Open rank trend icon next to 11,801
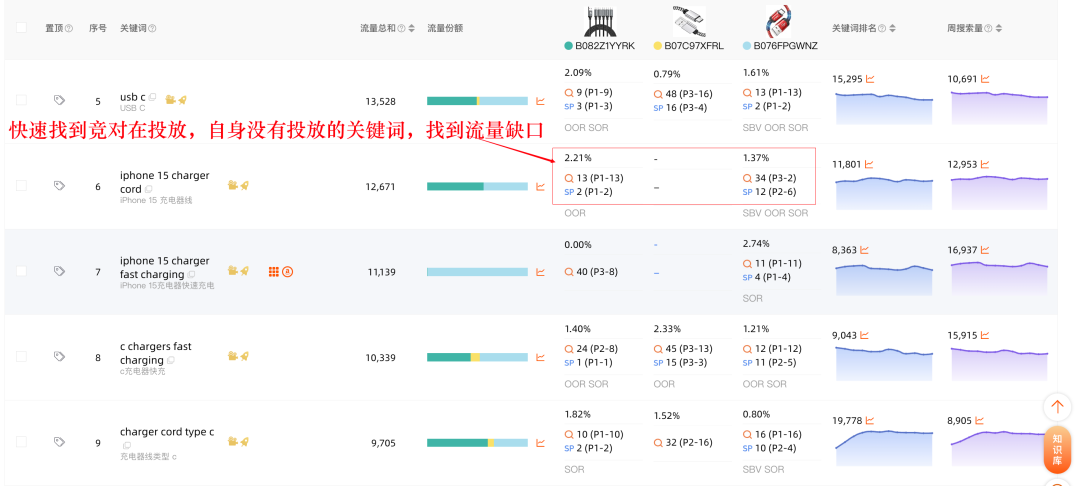 [x=869, y=165]
